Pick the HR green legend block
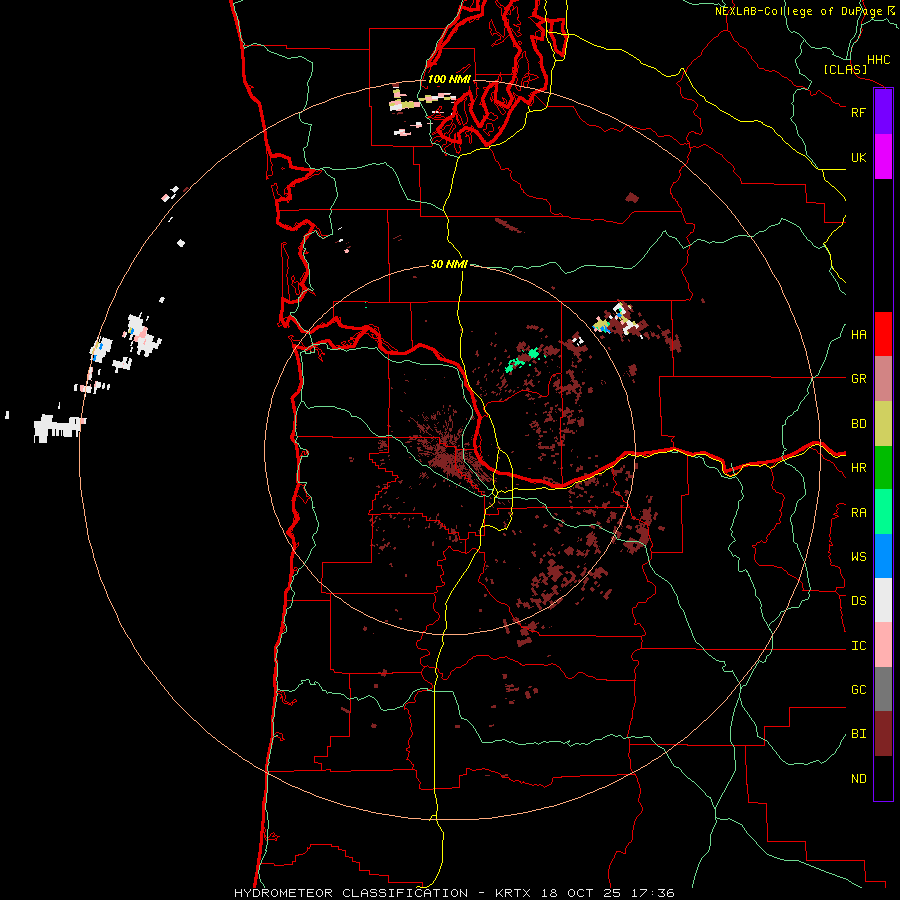900x900 pixels. [x=883, y=468]
